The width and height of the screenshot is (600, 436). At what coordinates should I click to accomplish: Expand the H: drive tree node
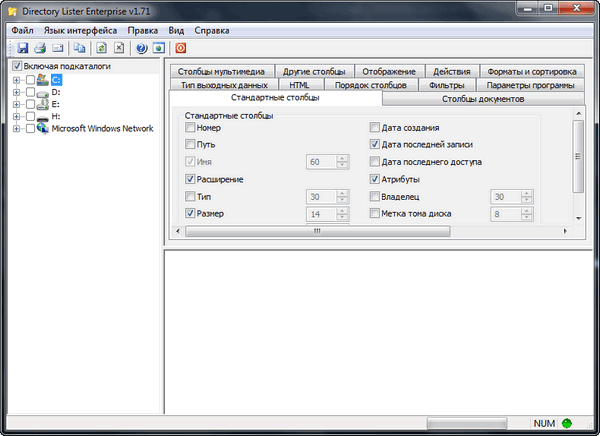[x=16, y=116]
